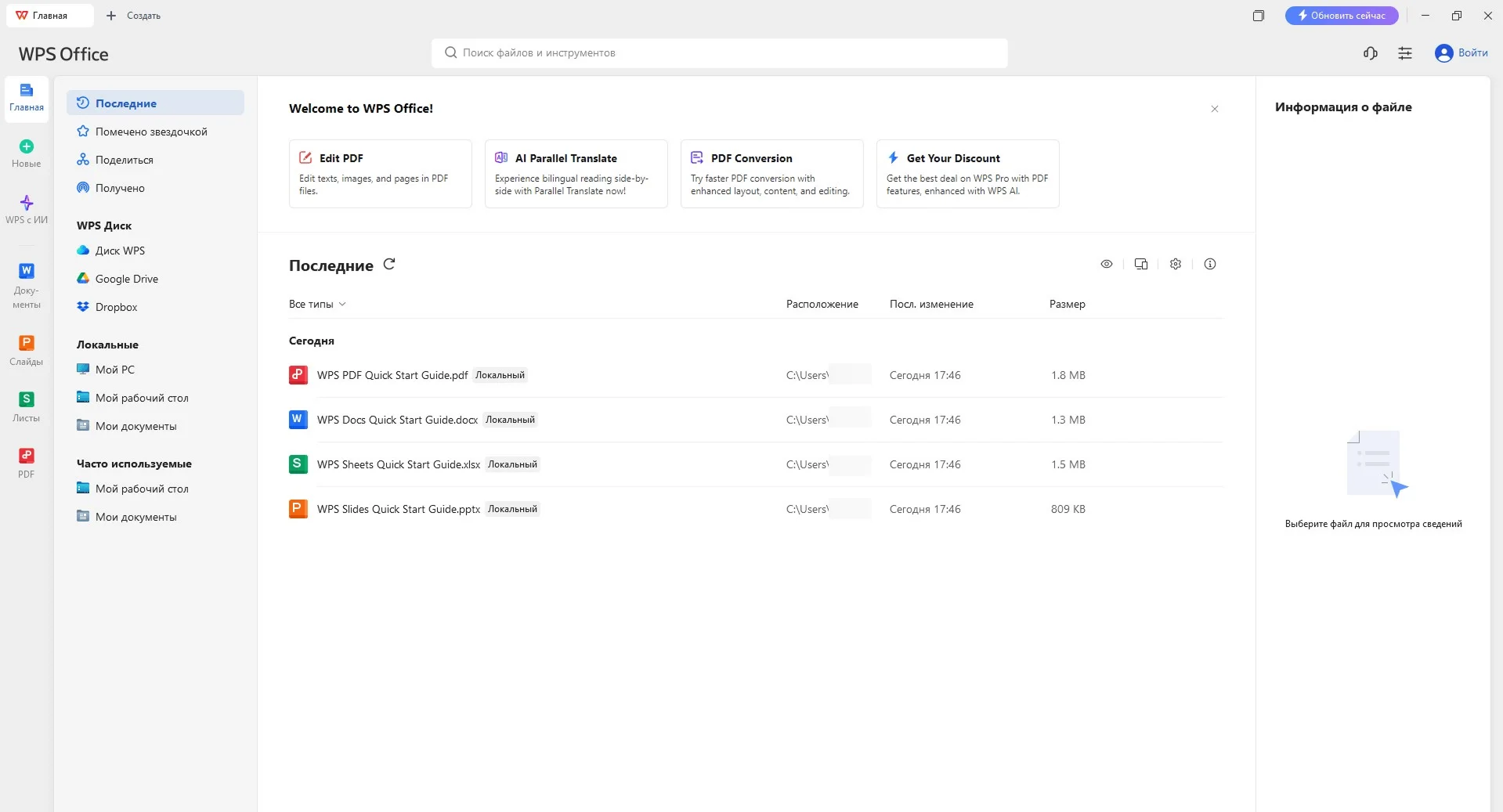Expand the Все типы file type dropdown
This screenshot has height=812, width=1503.
(317, 305)
